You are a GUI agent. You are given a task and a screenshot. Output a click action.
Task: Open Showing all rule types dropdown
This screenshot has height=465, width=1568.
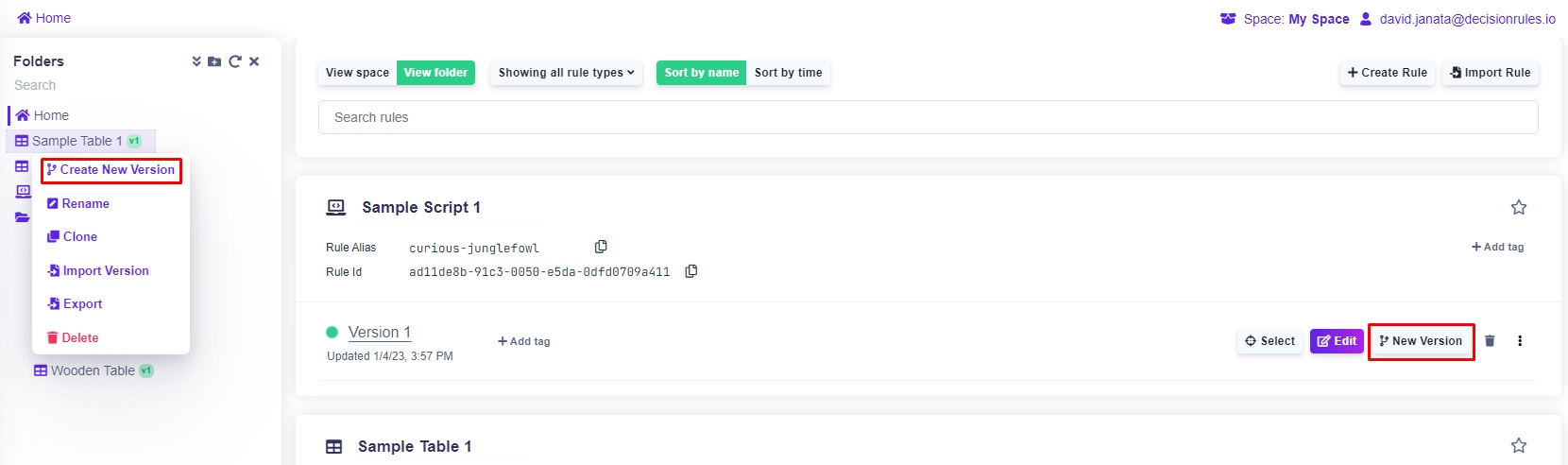point(566,73)
